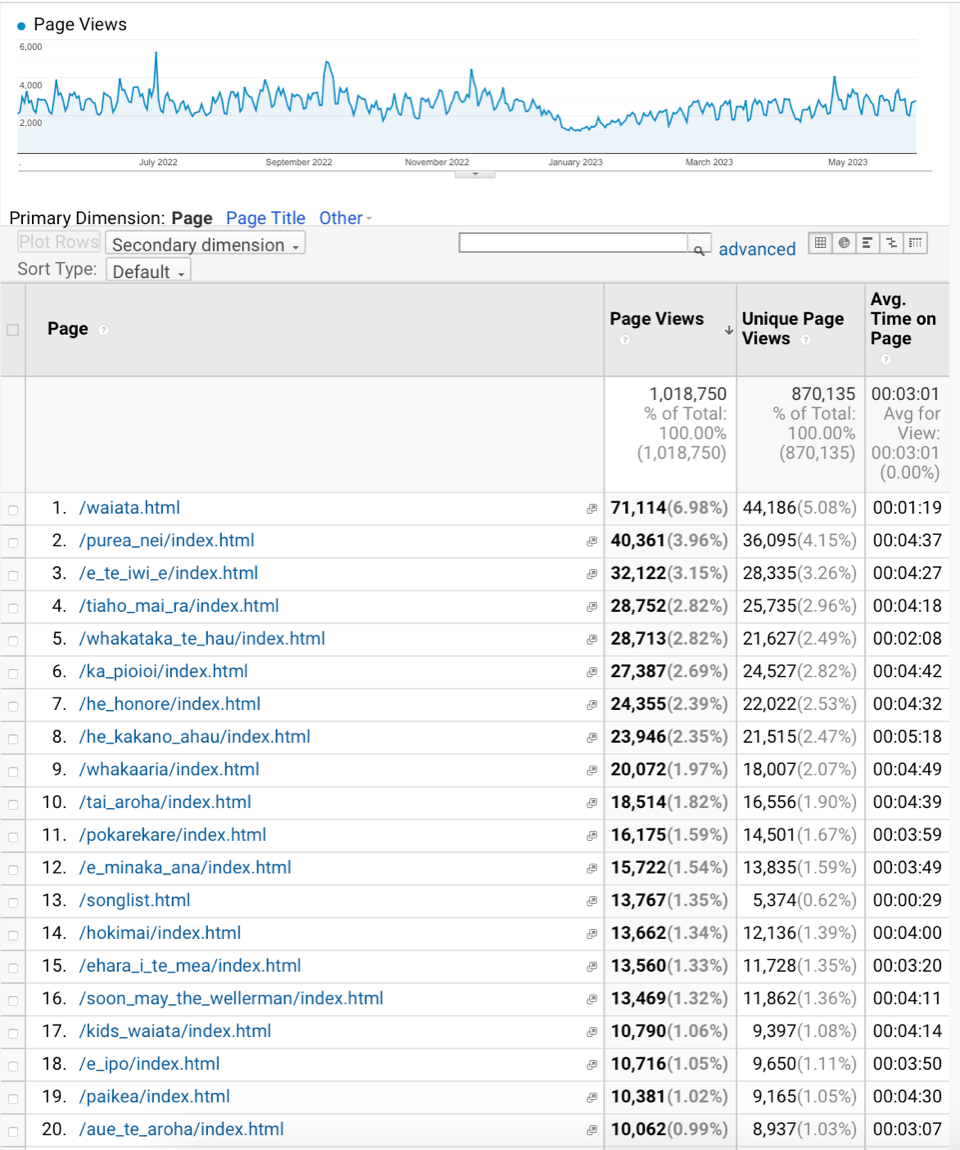Expand the Sort Type Default dropdown
960x1150 pixels.
(x=148, y=271)
